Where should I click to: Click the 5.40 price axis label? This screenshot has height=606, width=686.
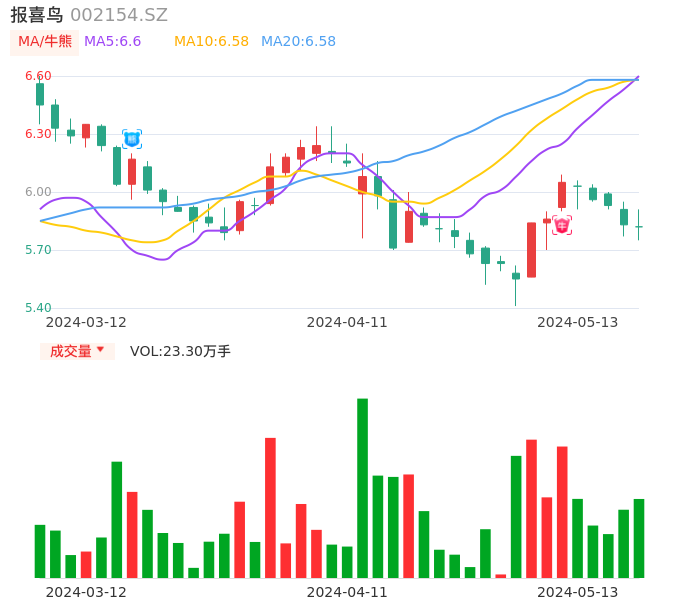pyautogui.click(x=38, y=308)
